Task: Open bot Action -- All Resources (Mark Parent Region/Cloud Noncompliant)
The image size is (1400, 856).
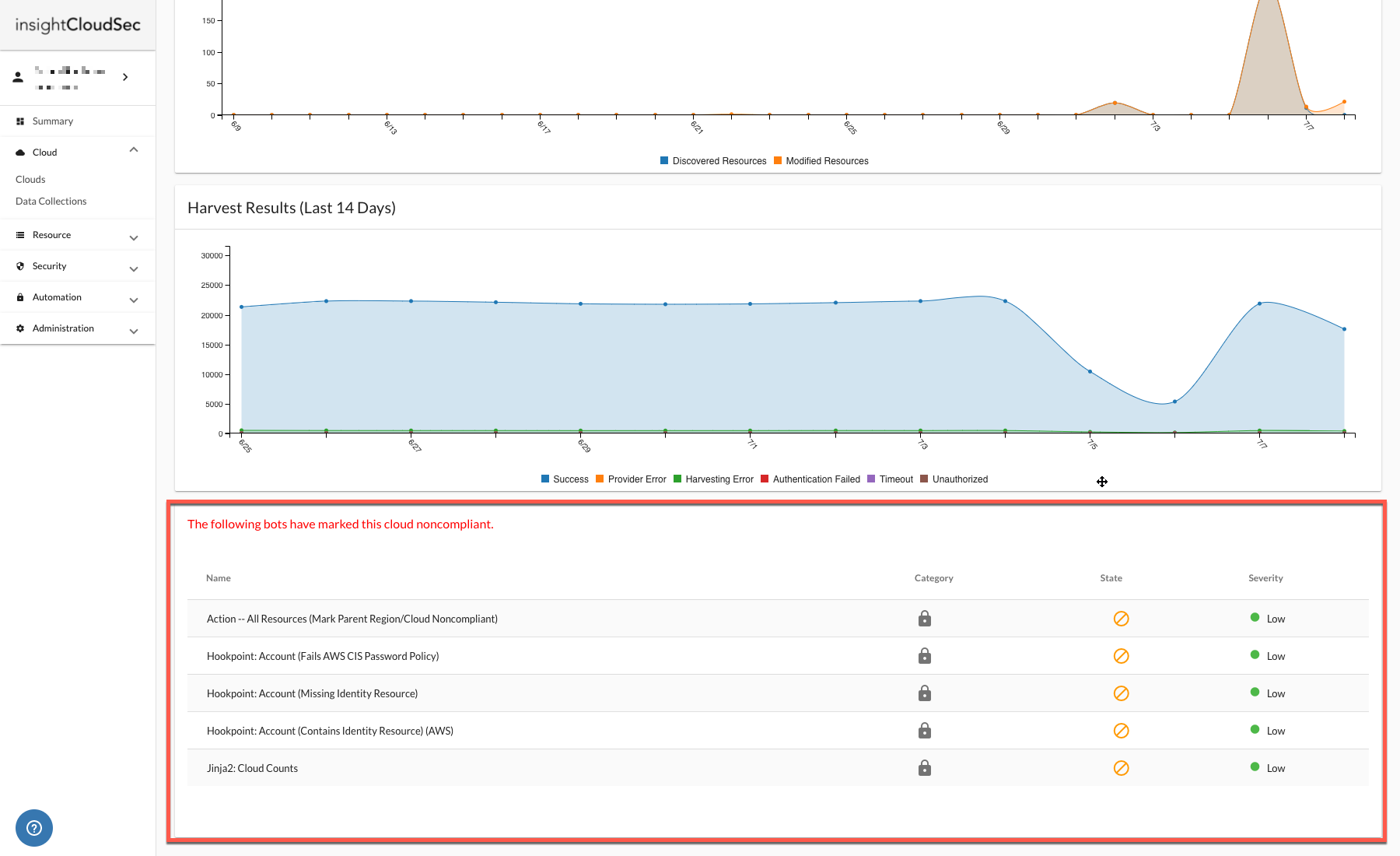Action: 352,619
